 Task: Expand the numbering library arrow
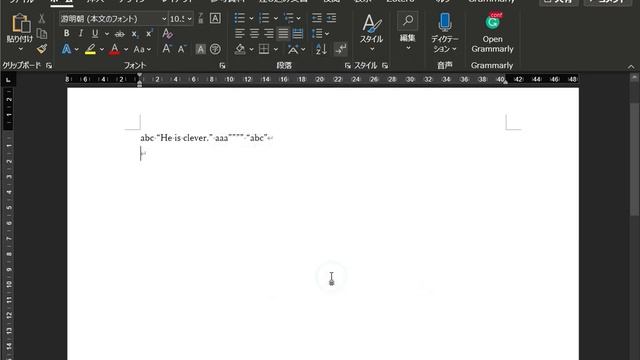[x=276, y=18]
